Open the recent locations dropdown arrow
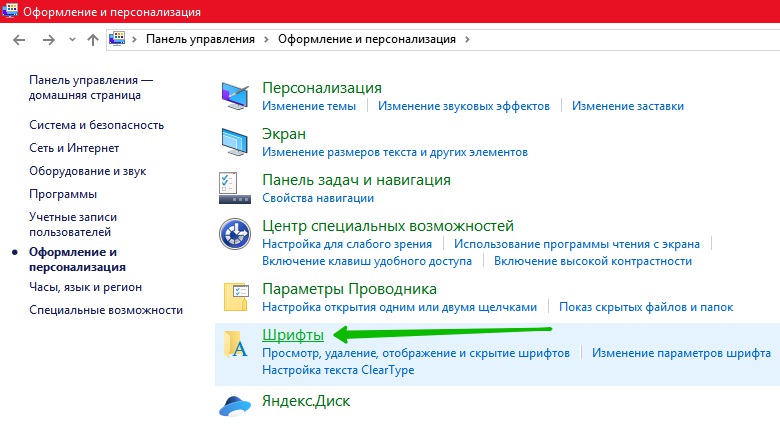This screenshot has height=436, width=780. (72, 40)
